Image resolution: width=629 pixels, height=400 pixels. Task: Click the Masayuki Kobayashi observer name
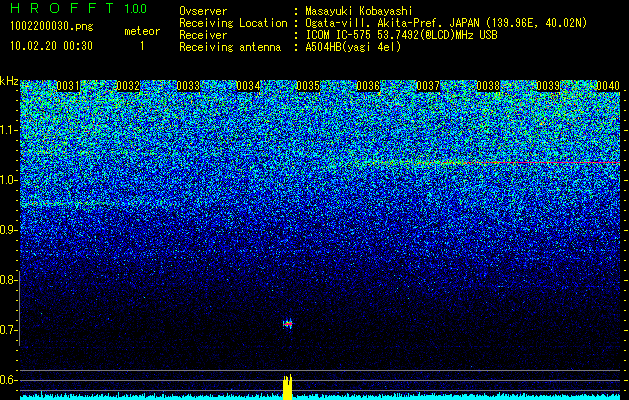click(x=359, y=11)
